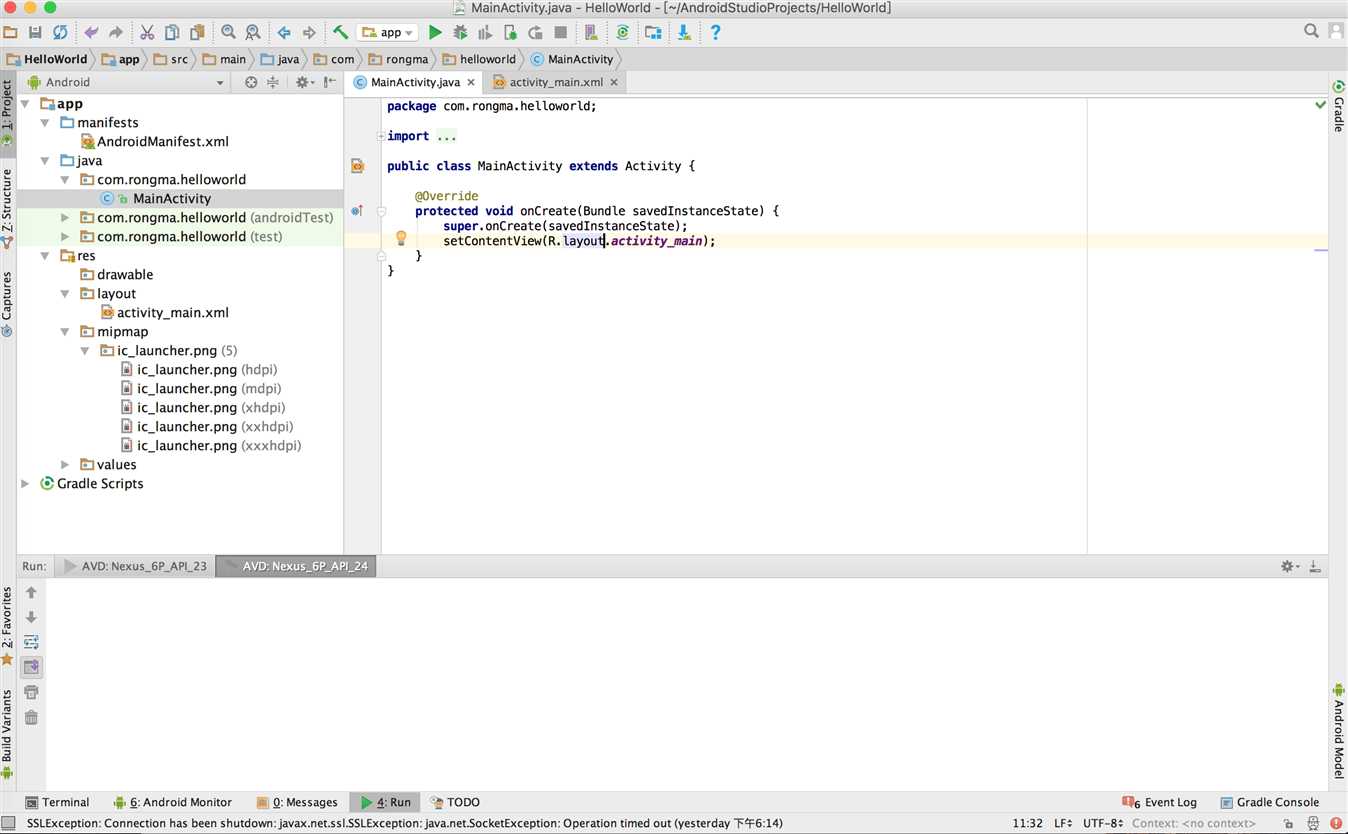Click the AVD Manager icon
Viewport: 1348px width, 834px height.
591,32
